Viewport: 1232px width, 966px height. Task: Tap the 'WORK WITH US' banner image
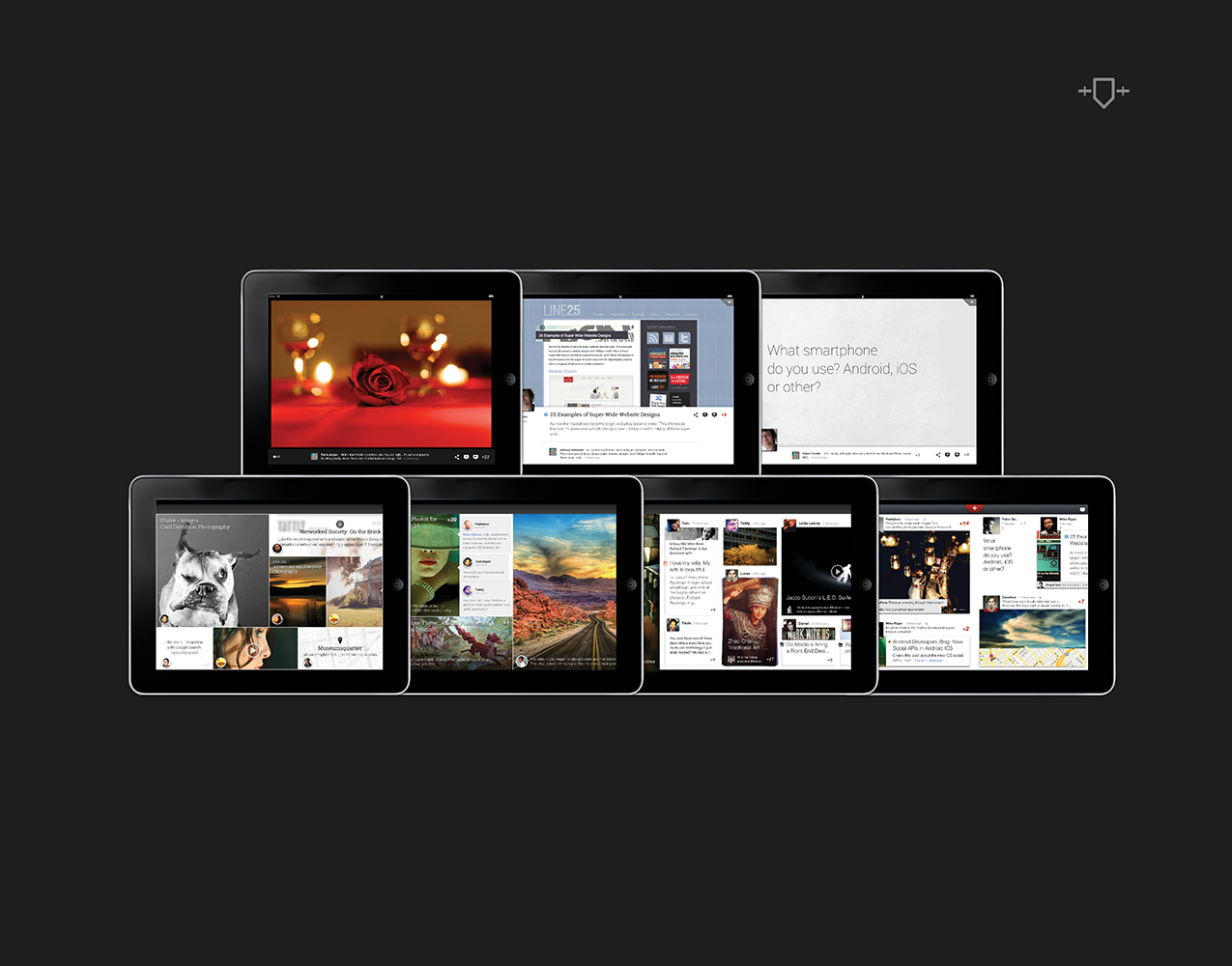click(808, 634)
